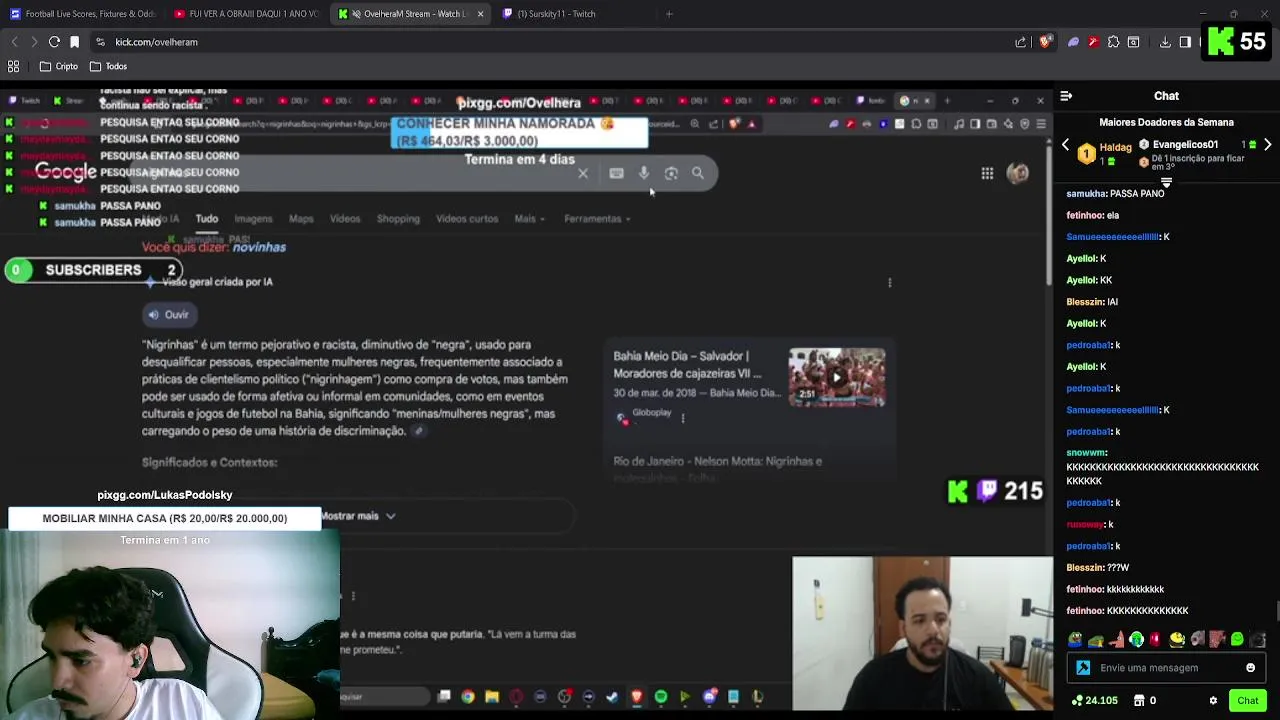
Task: Expand the Mais dropdown in Google tabs
Action: [529, 219]
